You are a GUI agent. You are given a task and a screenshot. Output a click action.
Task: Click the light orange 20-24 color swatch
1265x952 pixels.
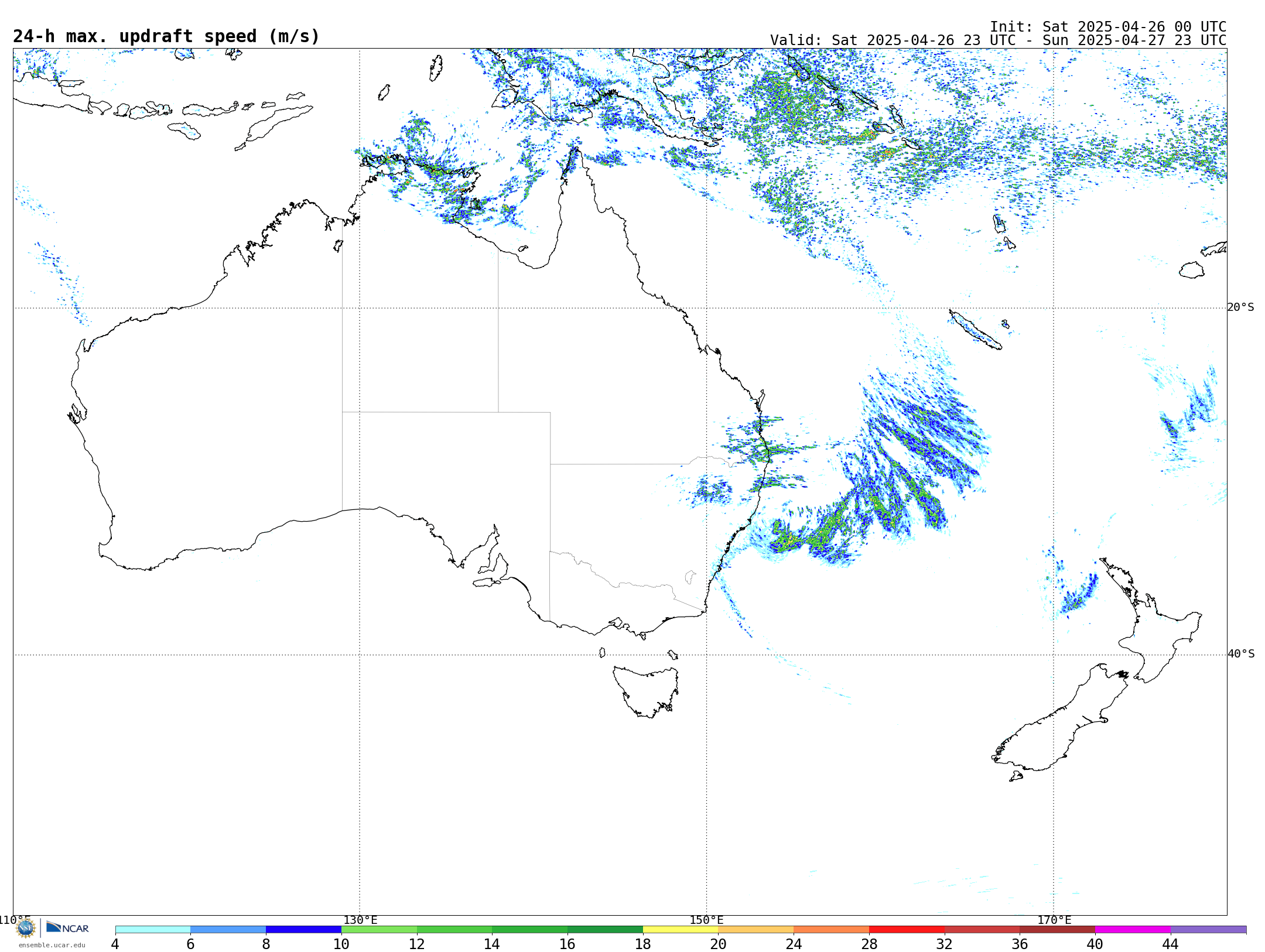[x=756, y=930]
